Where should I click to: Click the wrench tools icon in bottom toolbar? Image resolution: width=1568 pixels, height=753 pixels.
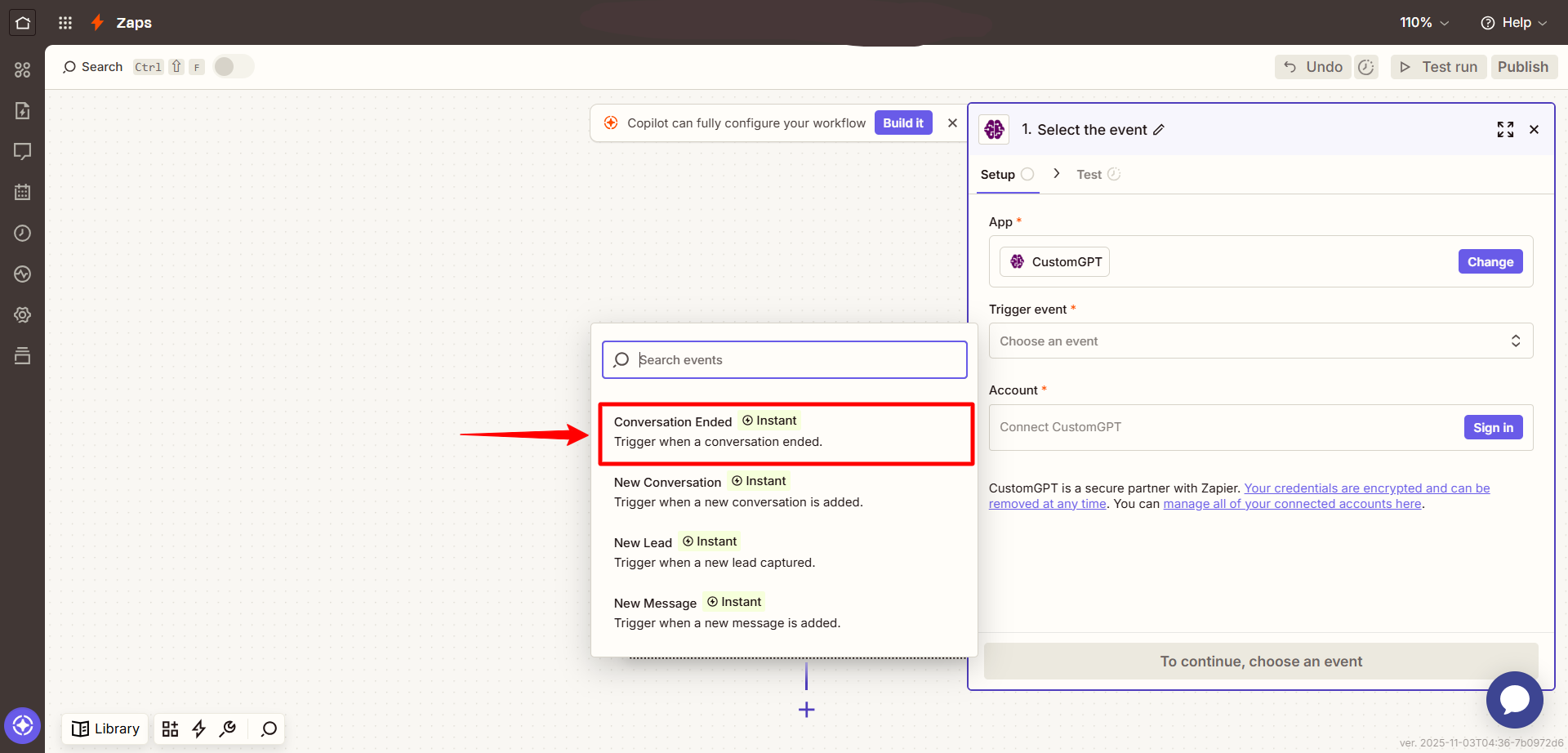[x=228, y=728]
